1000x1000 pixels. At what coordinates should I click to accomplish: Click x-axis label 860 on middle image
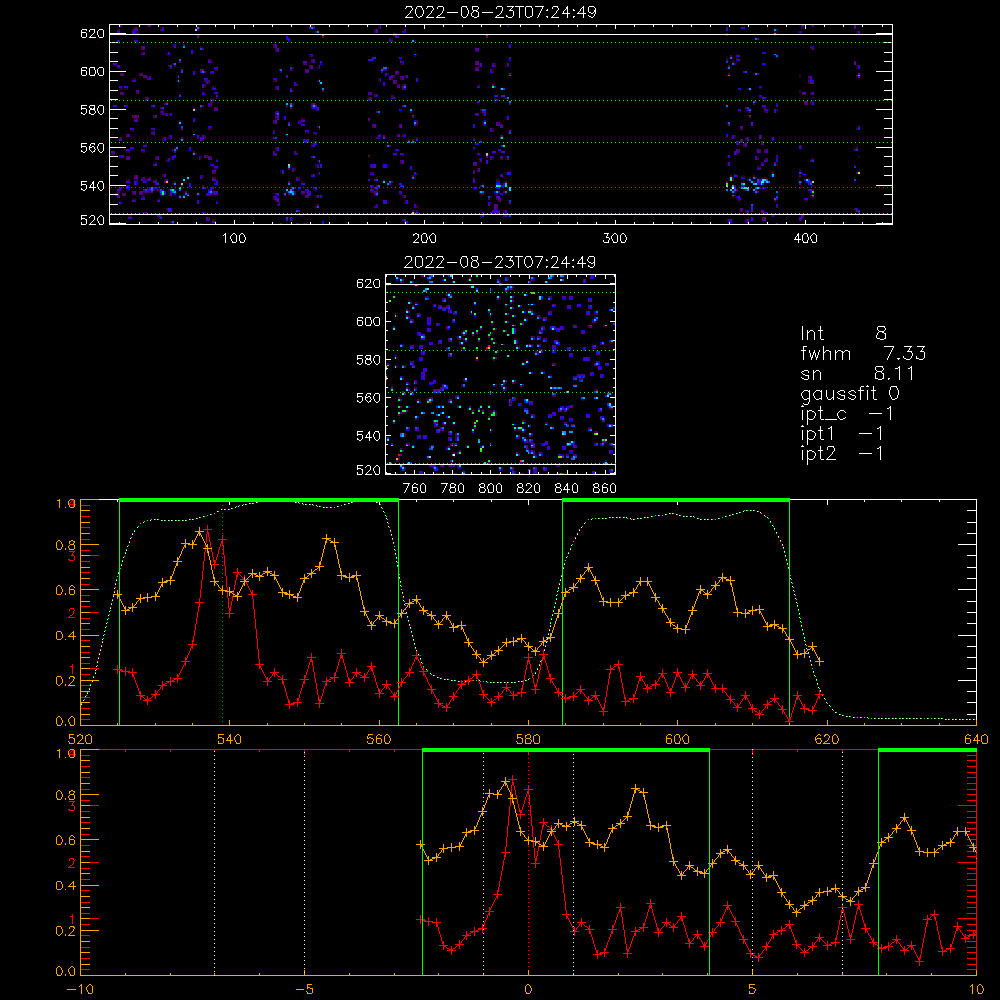coord(604,489)
